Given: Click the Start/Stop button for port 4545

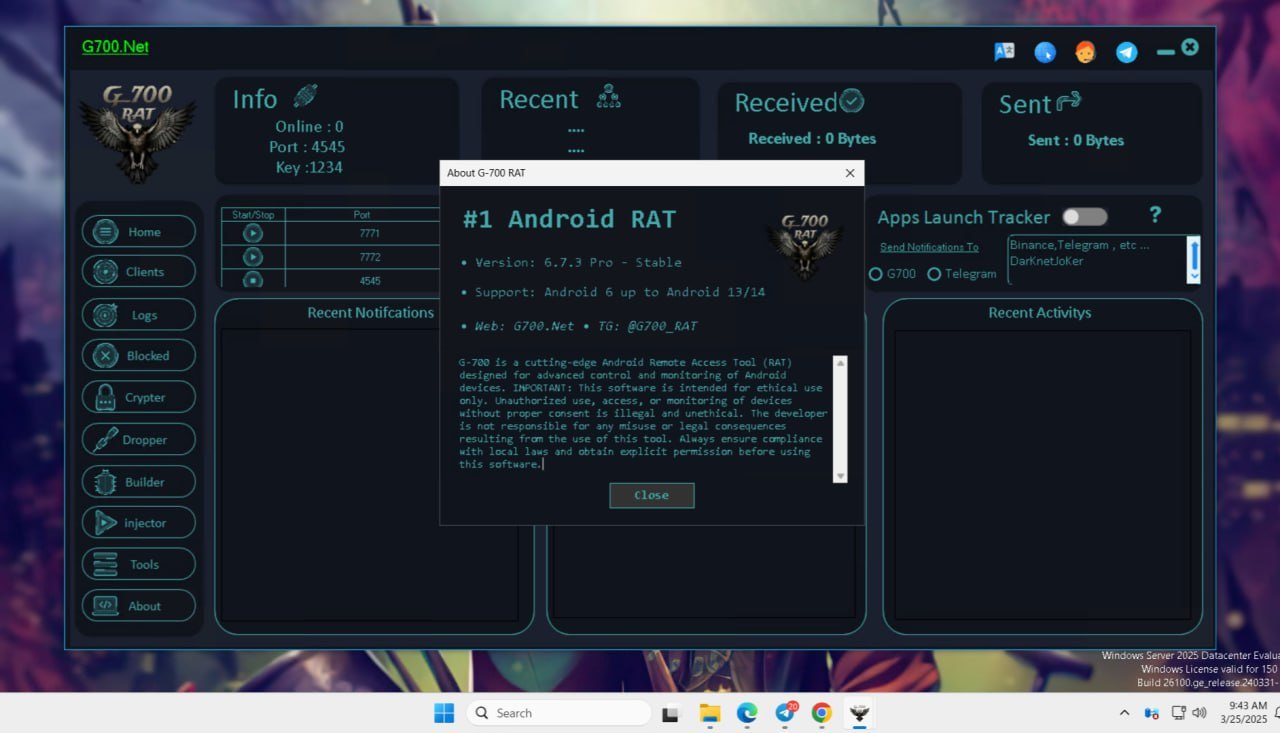Looking at the screenshot, I should click(253, 280).
